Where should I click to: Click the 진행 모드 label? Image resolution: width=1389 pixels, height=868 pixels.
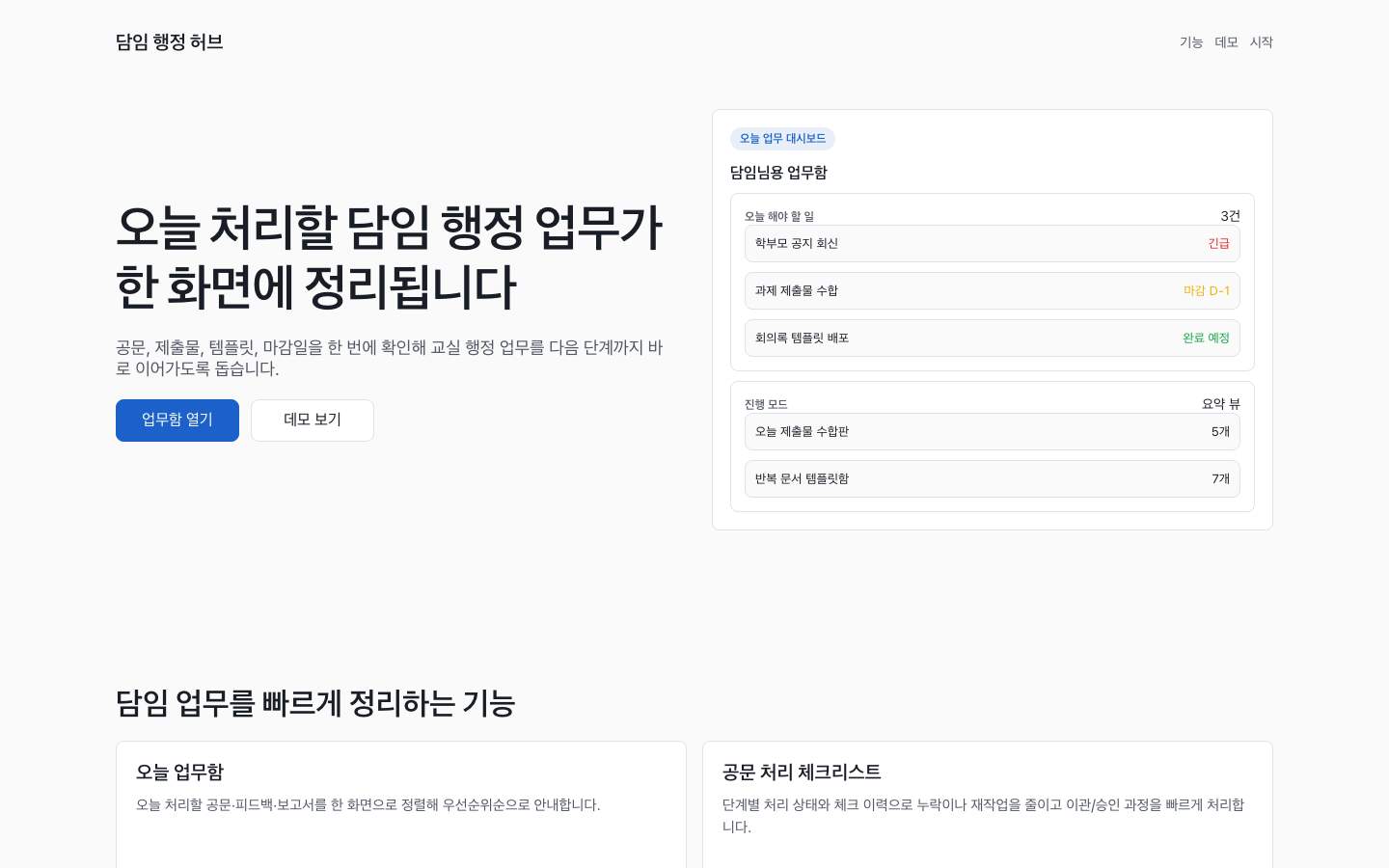(766, 405)
